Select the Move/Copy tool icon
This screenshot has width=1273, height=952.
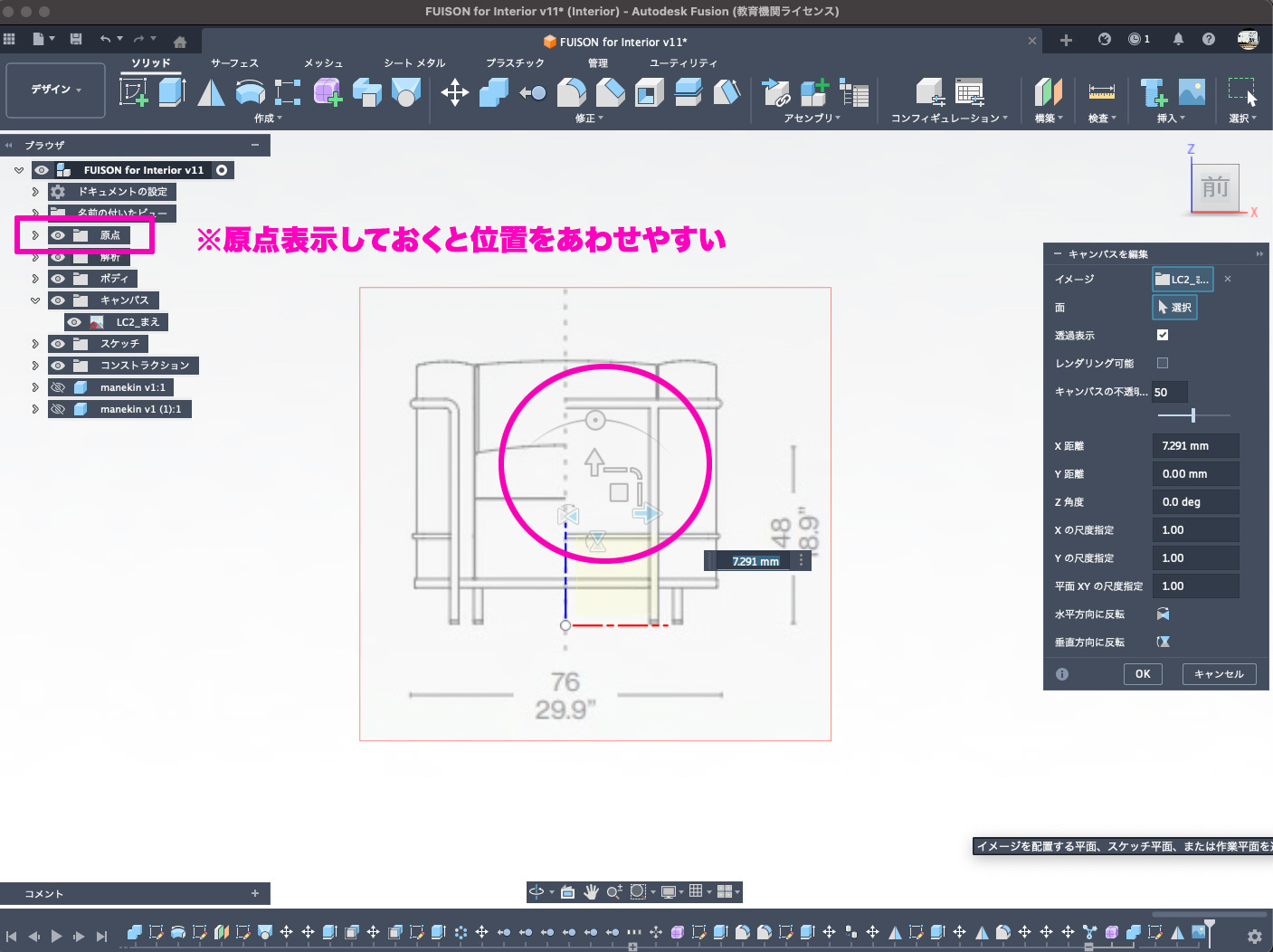[x=454, y=92]
